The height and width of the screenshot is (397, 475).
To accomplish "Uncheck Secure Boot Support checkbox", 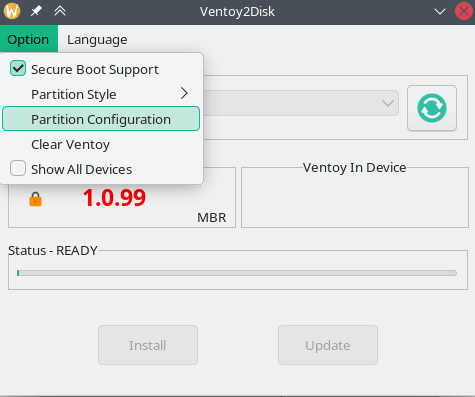I will [x=18, y=68].
